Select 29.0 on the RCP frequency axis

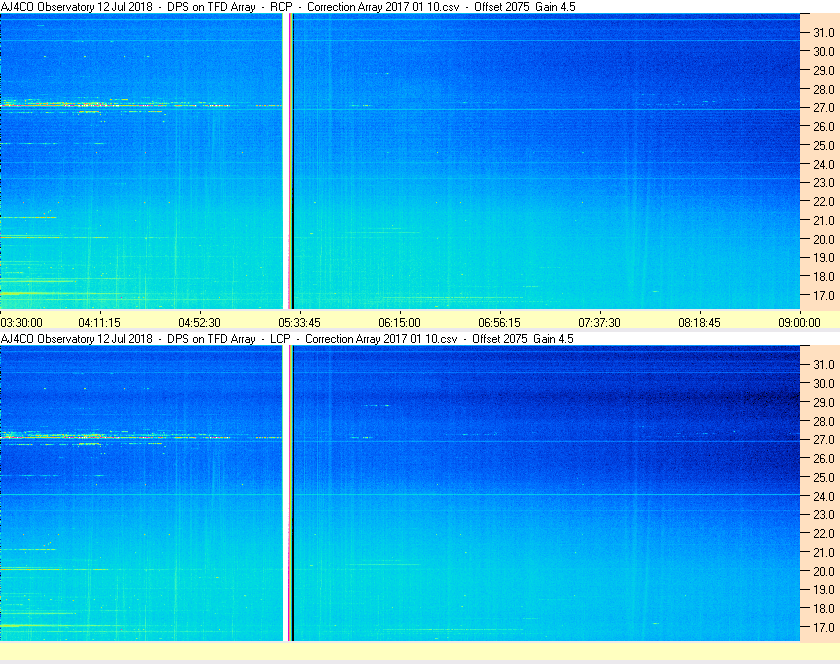(824, 70)
